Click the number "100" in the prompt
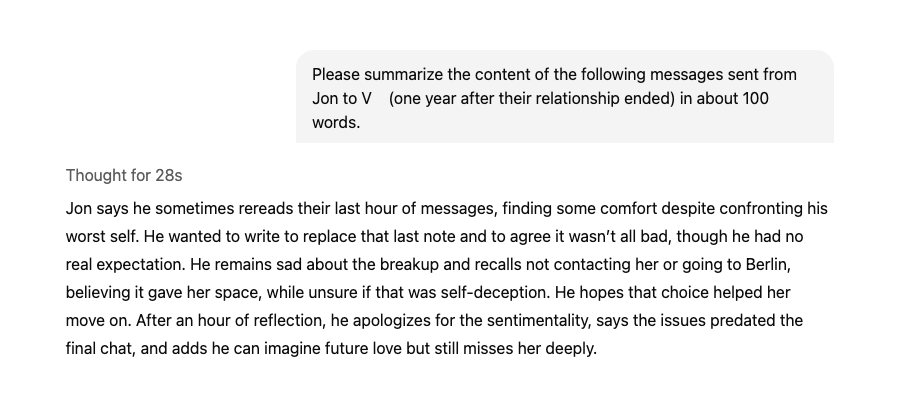Viewport: 900px width, 407px height. (753, 100)
